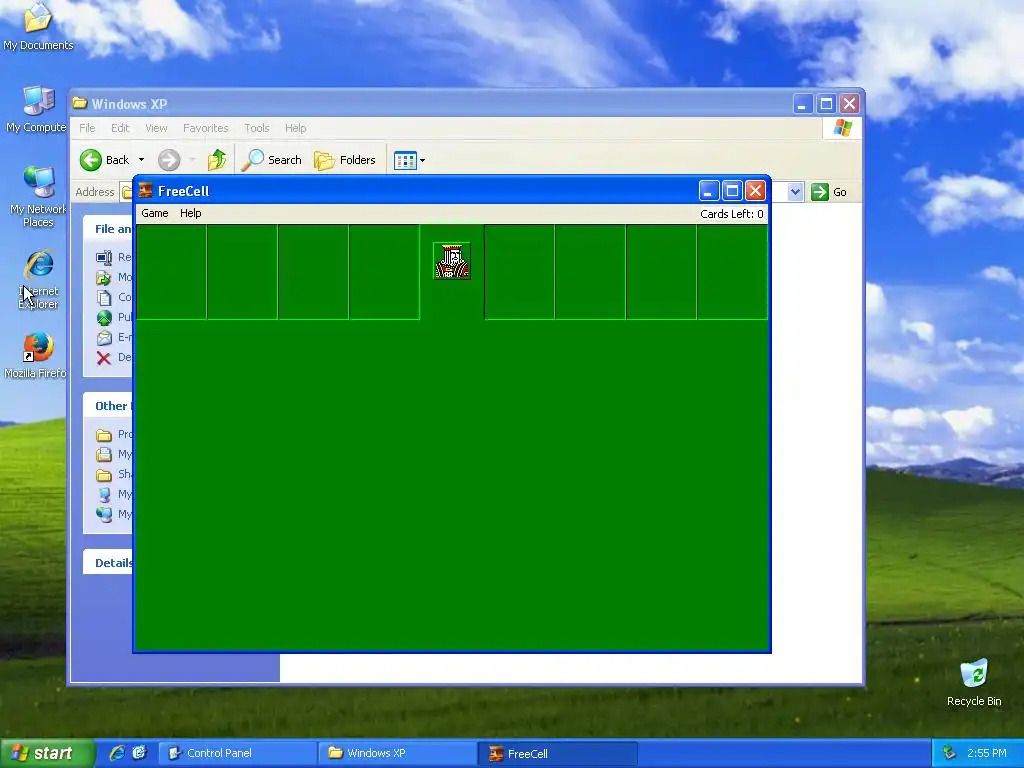This screenshot has width=1024, height=768.
Task: Click the Rename task icon in sidebar
Action: (x=104, y=257)
